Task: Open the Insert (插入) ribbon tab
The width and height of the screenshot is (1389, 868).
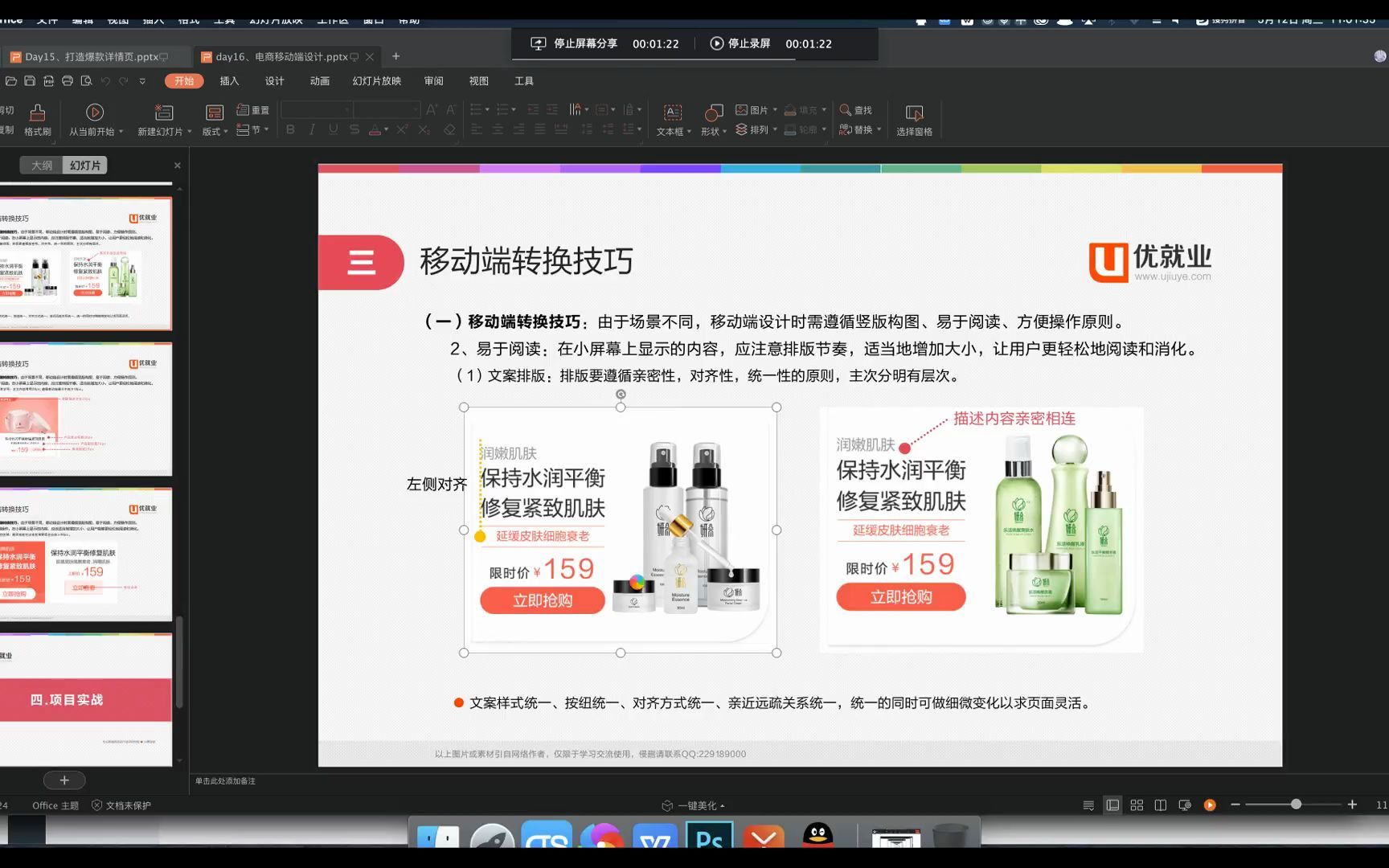Action: click(x=230, y=81)
